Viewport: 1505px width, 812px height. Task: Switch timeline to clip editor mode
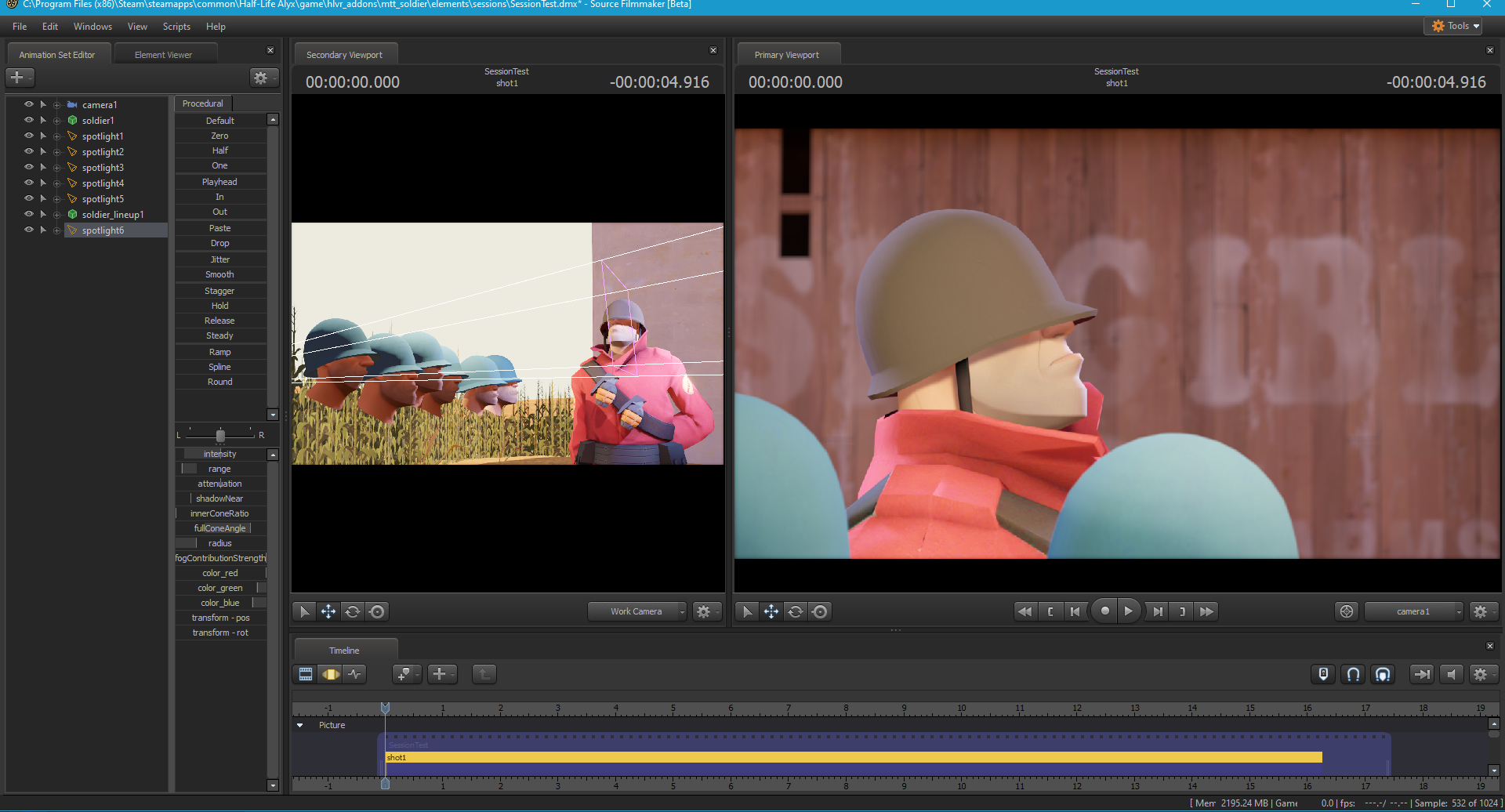[306, 674]
